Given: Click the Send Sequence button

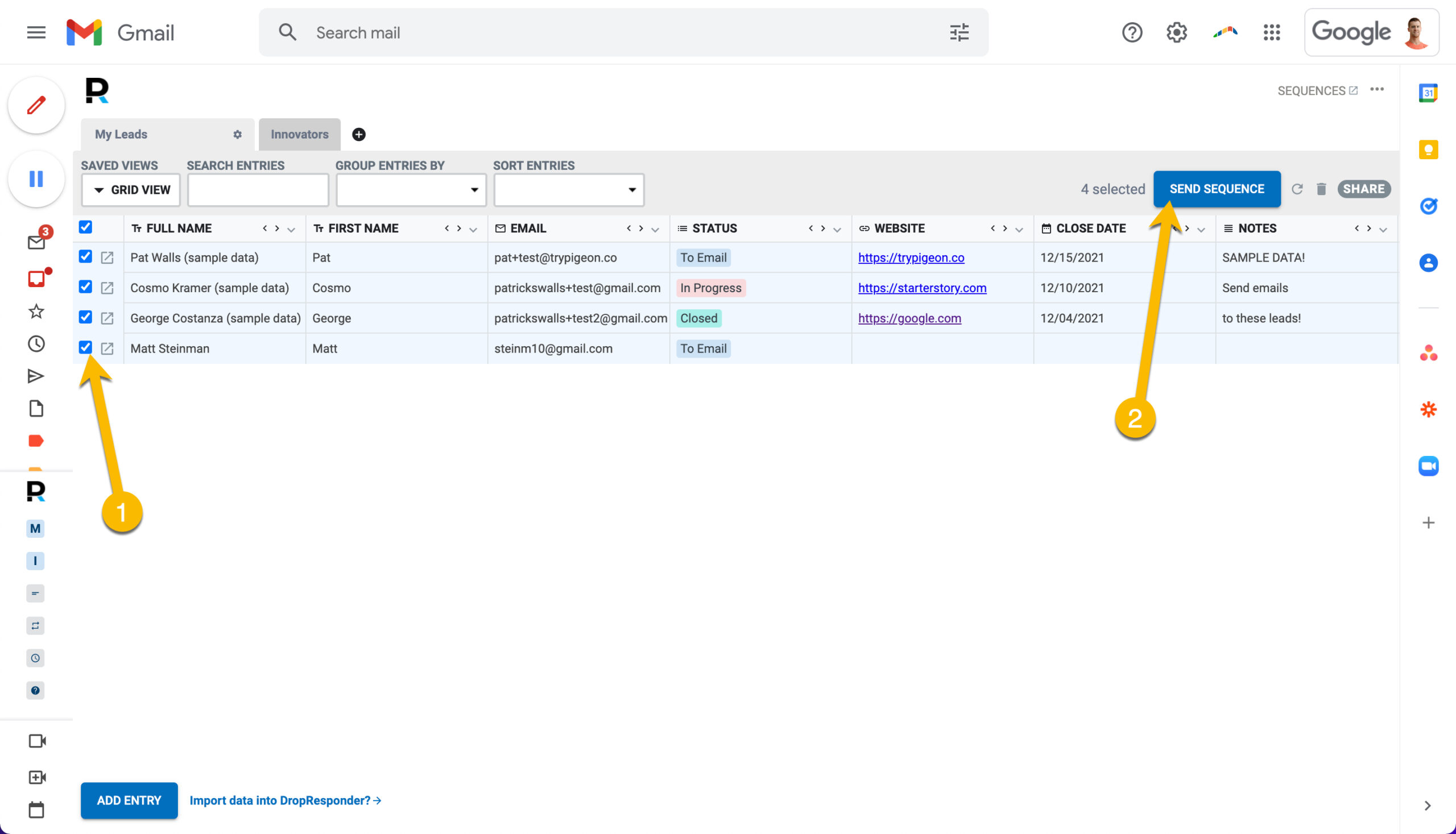Looking at the screenshot, I should (1217, 189).
